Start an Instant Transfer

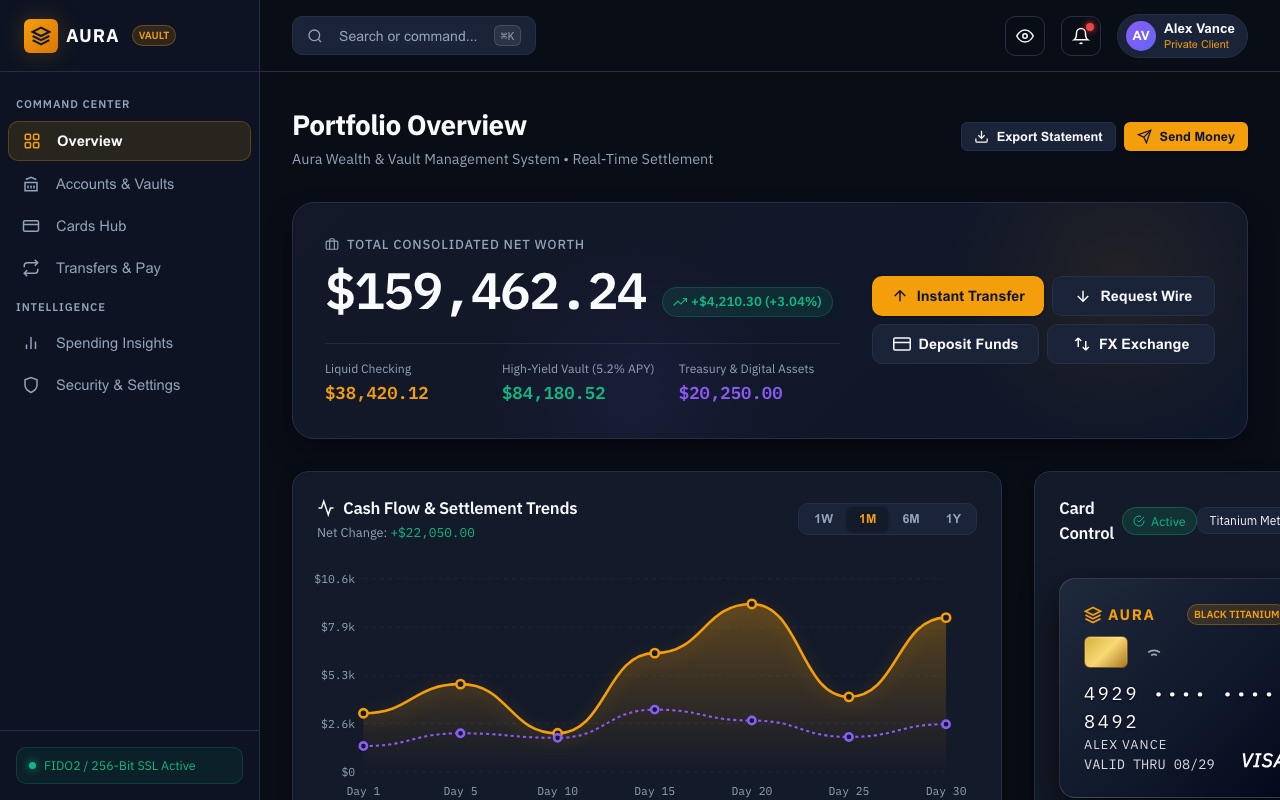pyautogui.click(x=958, y=296)
